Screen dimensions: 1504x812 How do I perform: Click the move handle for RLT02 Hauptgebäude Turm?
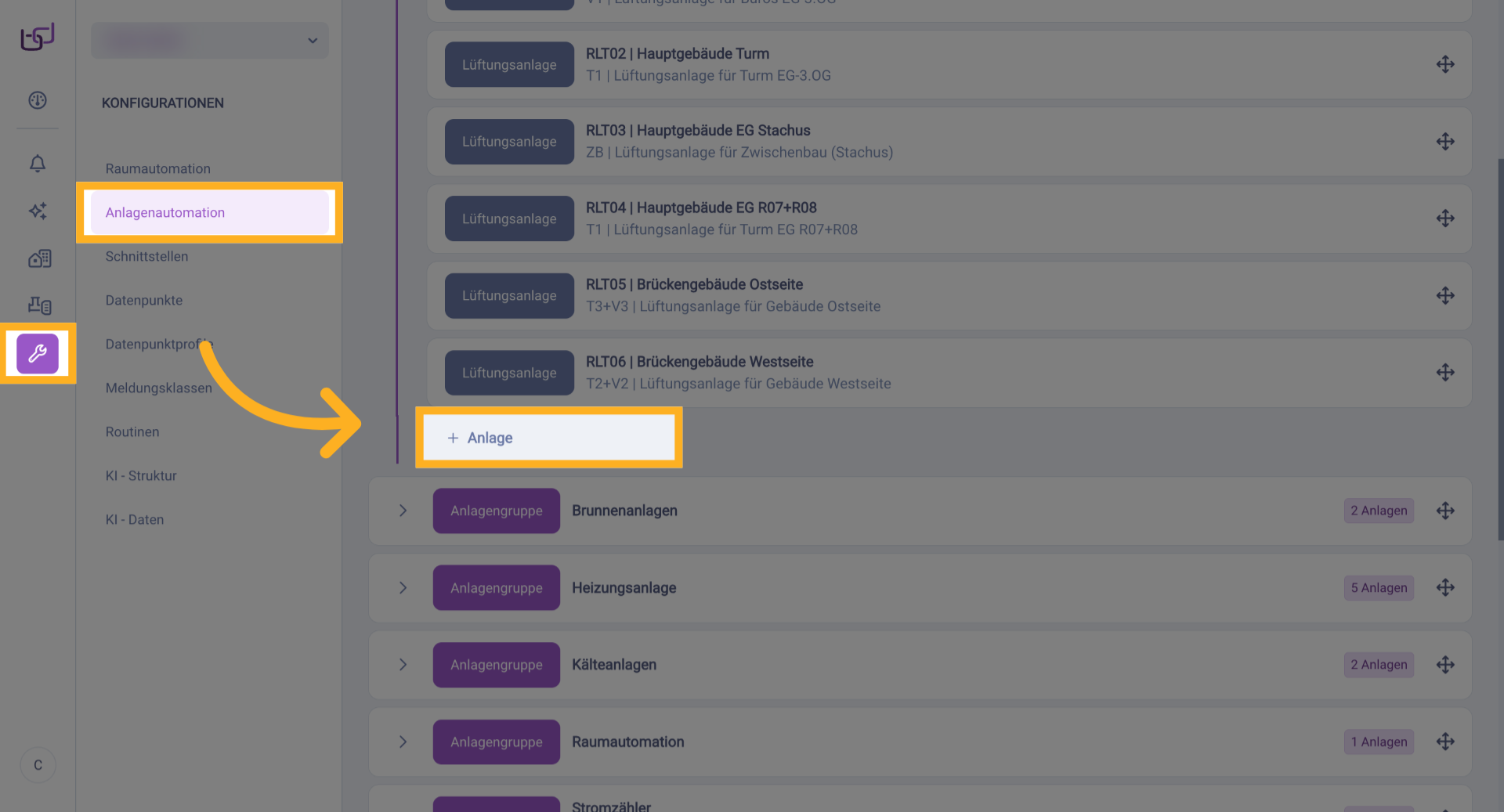[1445, 64]
